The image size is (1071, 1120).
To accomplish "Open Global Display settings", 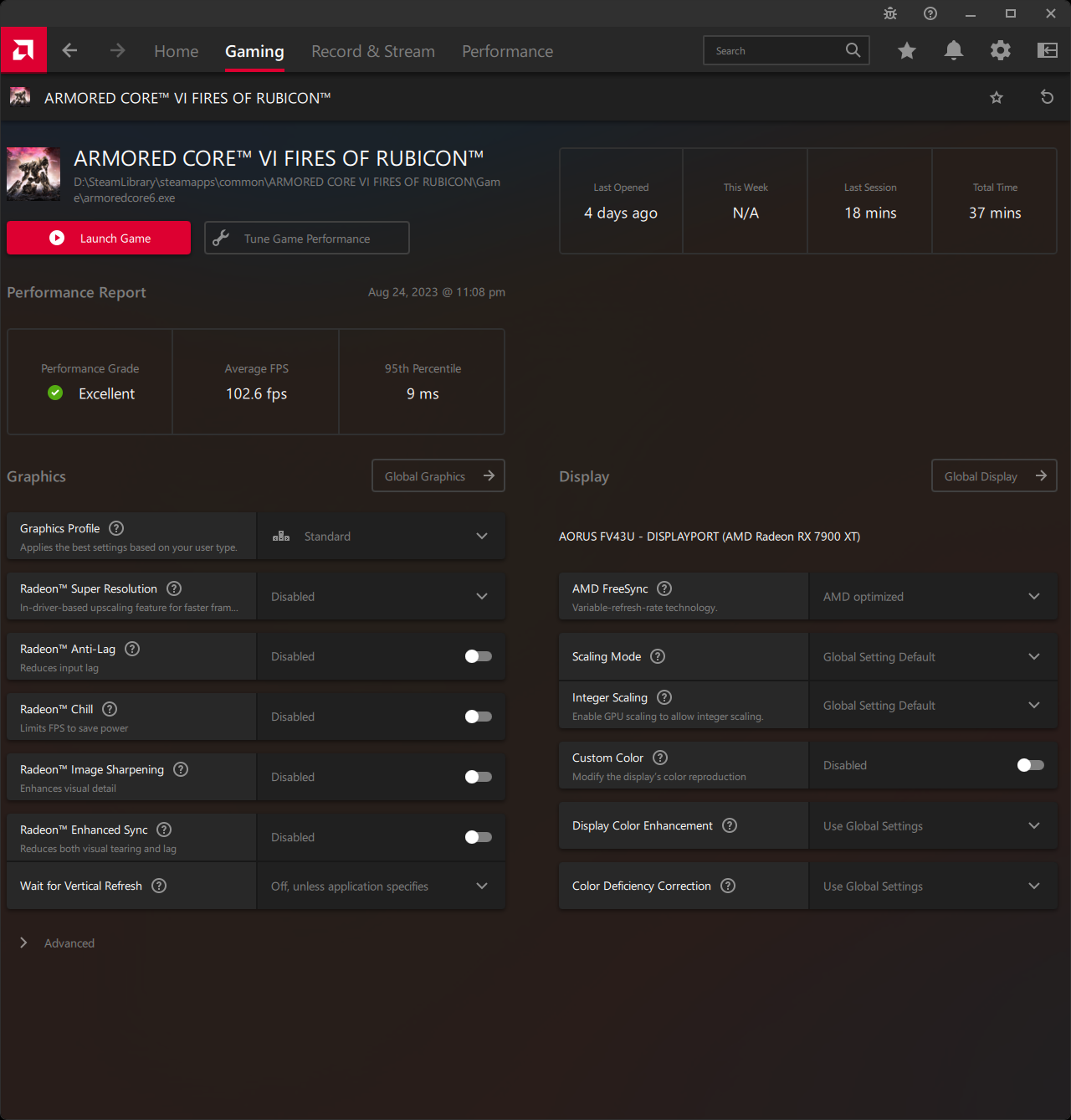I will click(994, 475).
